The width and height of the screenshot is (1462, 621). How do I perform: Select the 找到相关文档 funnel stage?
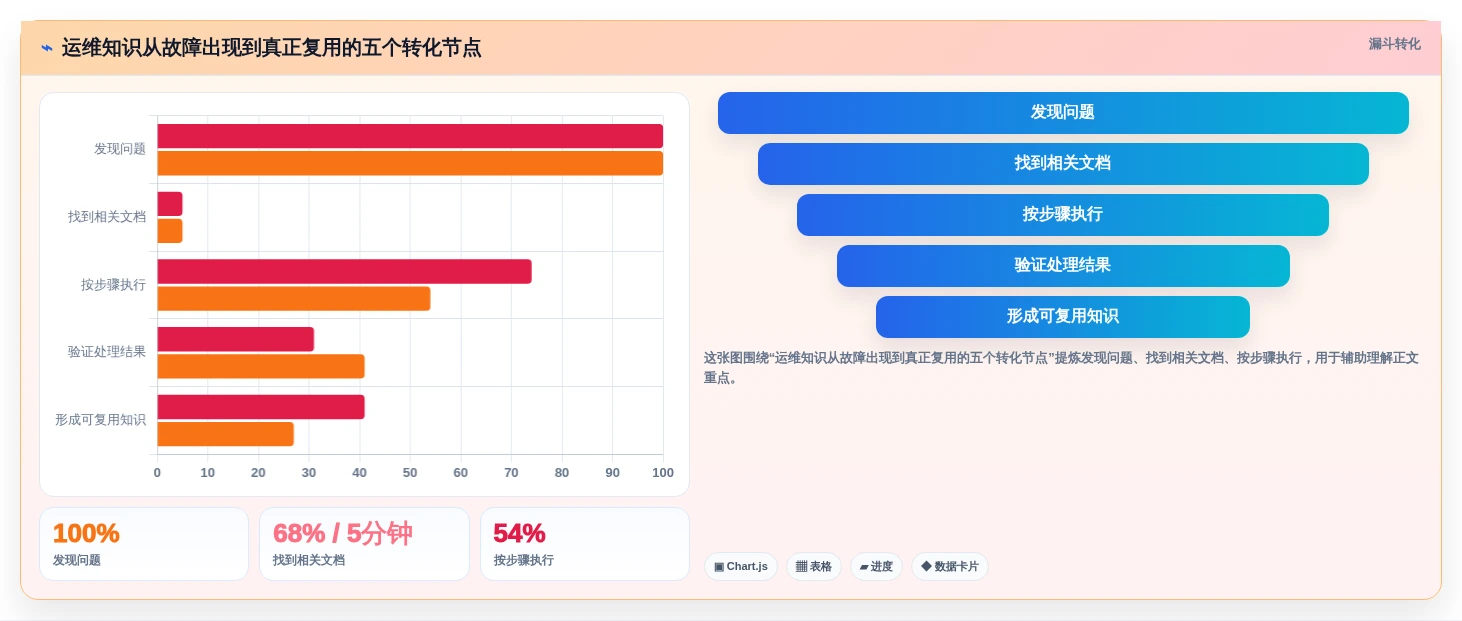[x=1063, y=164]
